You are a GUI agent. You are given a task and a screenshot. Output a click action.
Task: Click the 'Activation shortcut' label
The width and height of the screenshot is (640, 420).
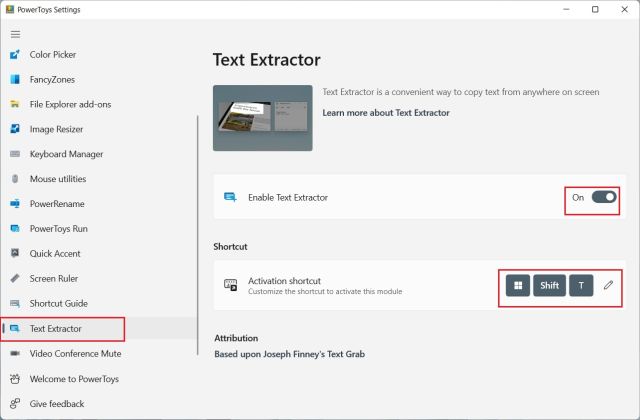point(284,281)
